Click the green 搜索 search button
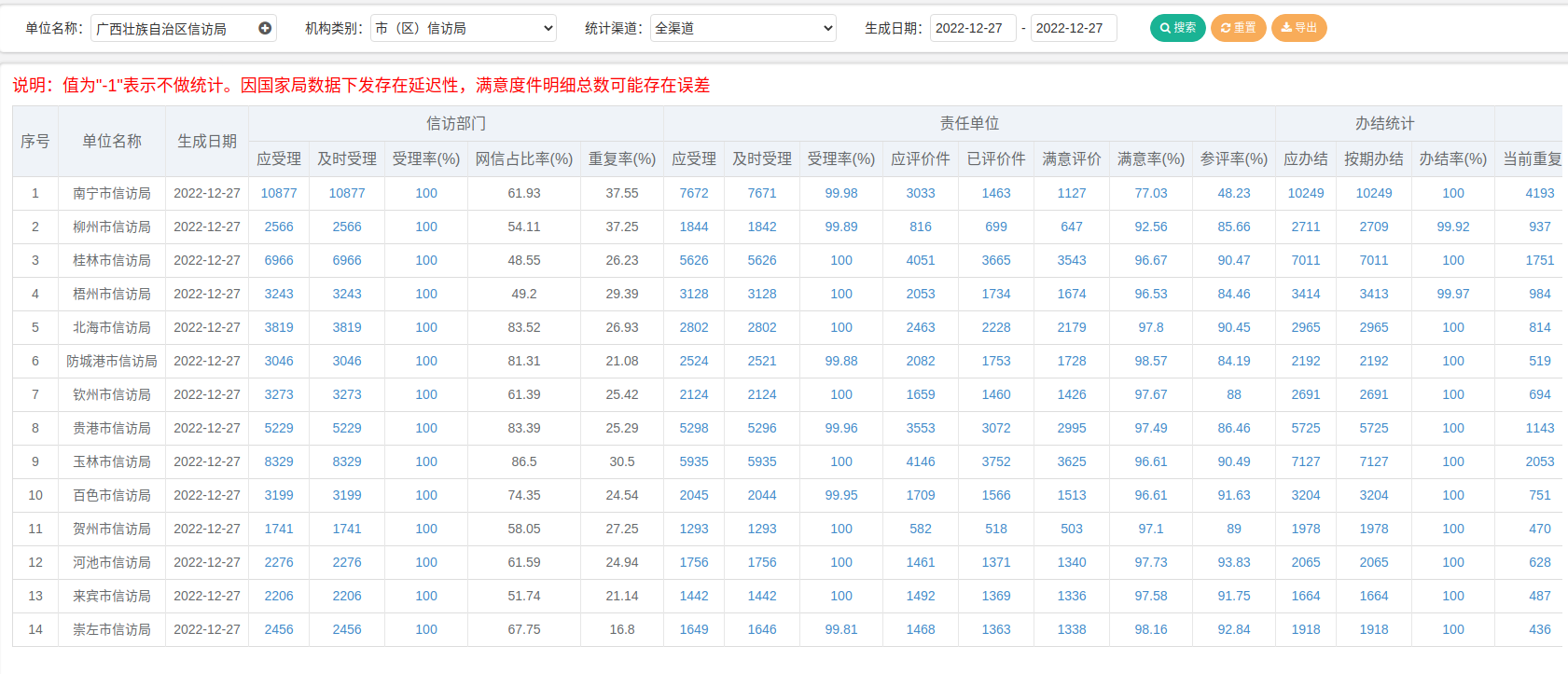Screen dimensions: 1568x674 (1178, 28)
